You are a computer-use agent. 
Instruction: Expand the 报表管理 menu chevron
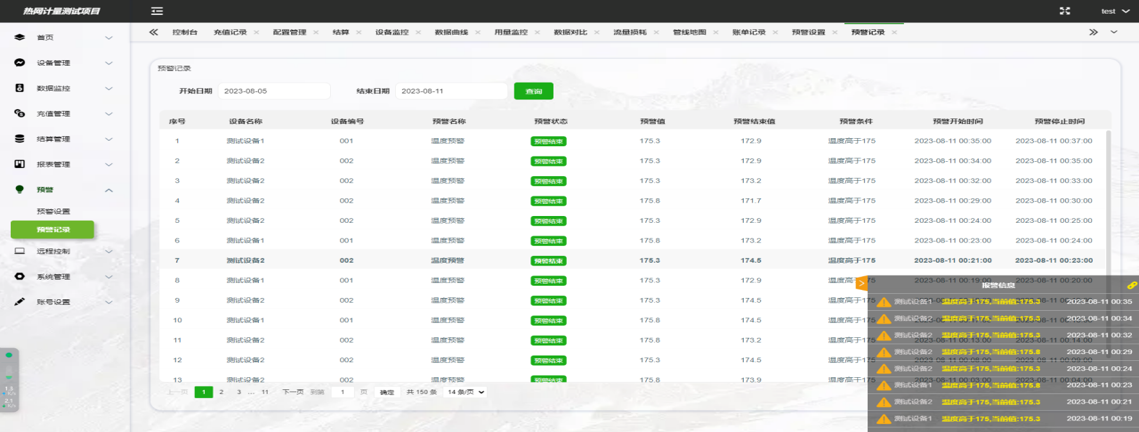tap(109, 164)
